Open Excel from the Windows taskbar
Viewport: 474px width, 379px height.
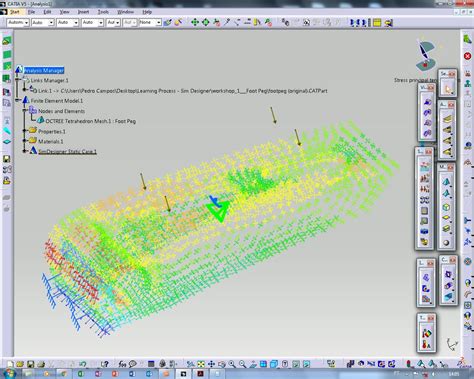[81, 374]
